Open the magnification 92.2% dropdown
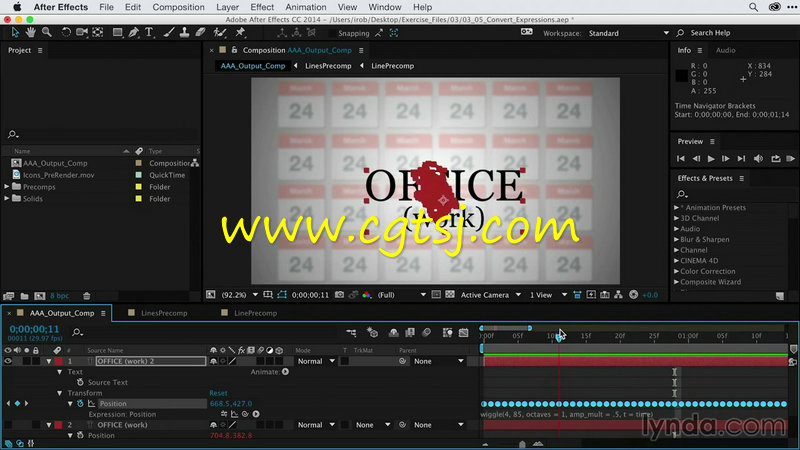This screenshot has width=800, height=450. [x=239, y=295]
